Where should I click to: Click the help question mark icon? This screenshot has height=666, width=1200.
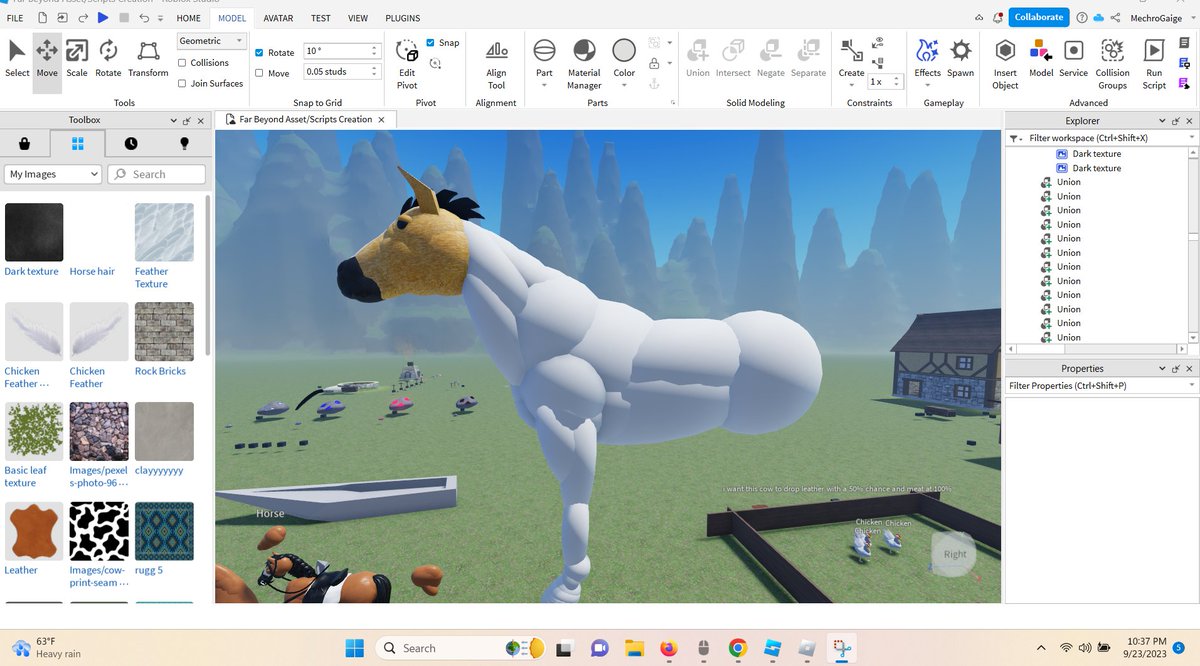coord(1082,18)
